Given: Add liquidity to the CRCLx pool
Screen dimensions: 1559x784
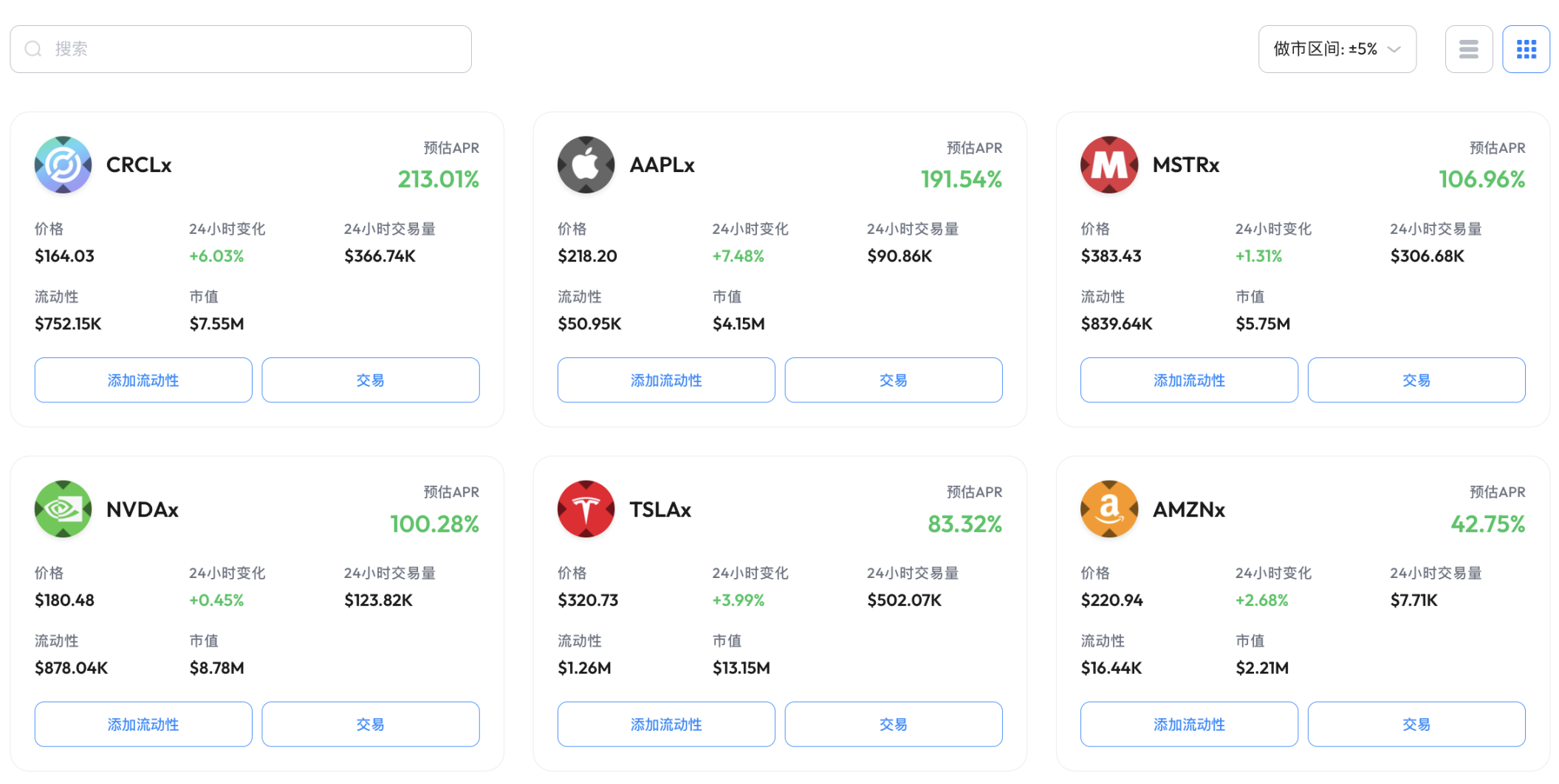Looking at the screenshot, I should [x=143, y=380].
